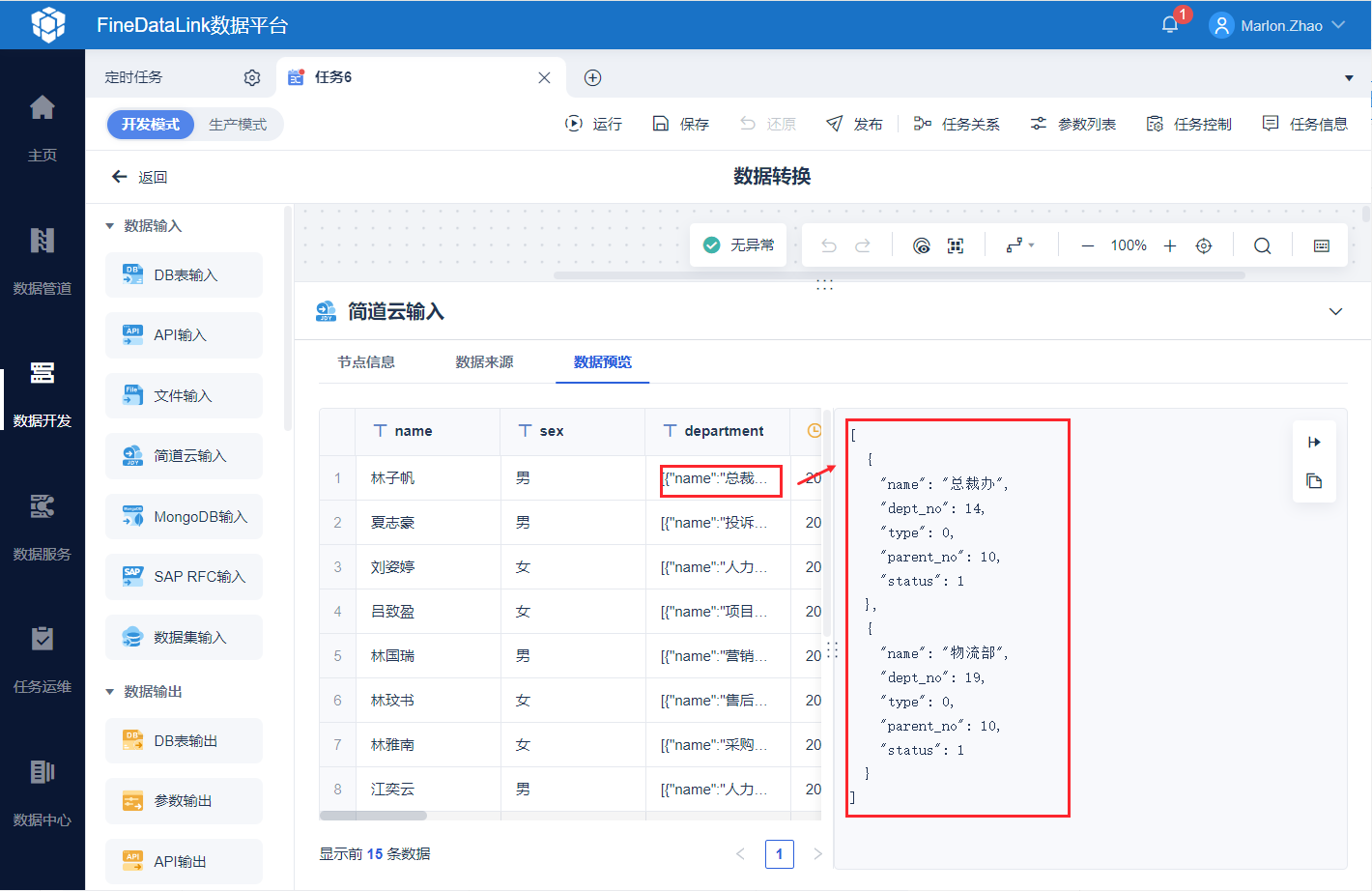
Task: Open 数据中心 in the sidebar
Action: coord(43,793)
